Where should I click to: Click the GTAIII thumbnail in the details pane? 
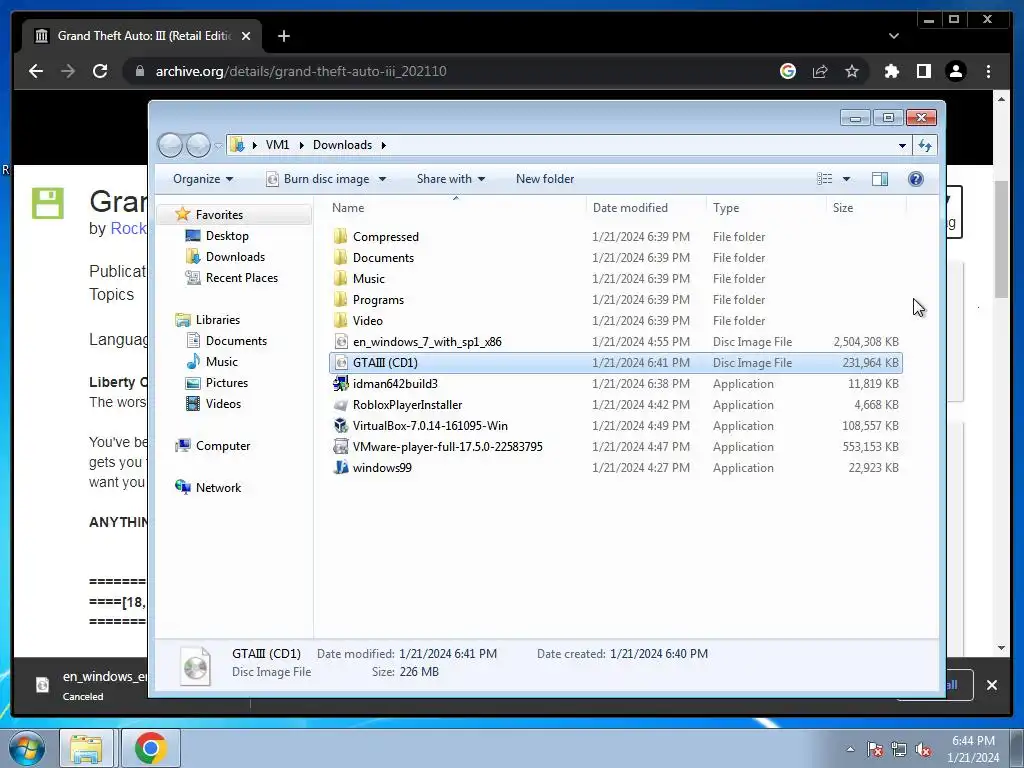(x=195, y=665)
